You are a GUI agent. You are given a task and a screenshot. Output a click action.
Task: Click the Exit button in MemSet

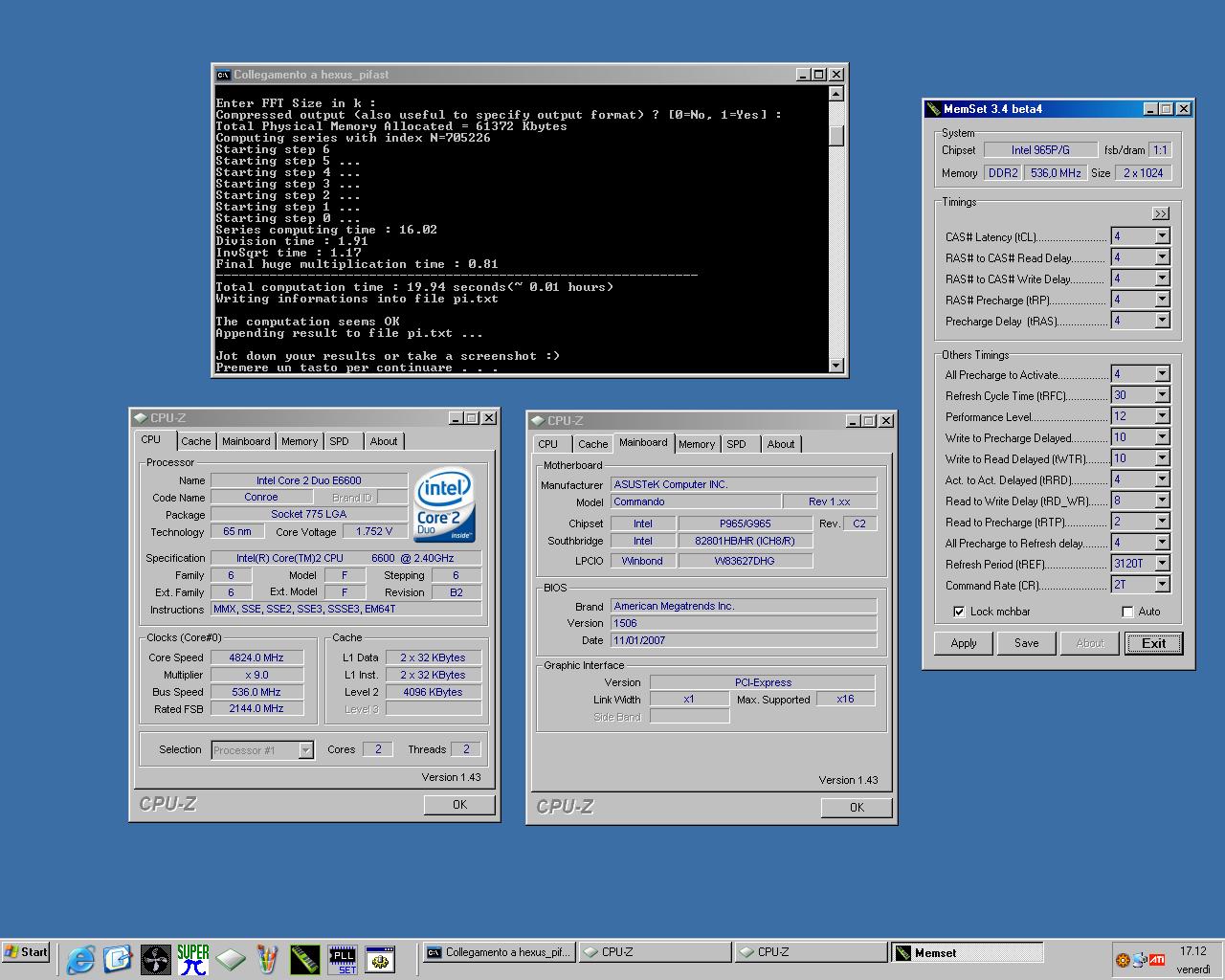(x=1154, y=643)
